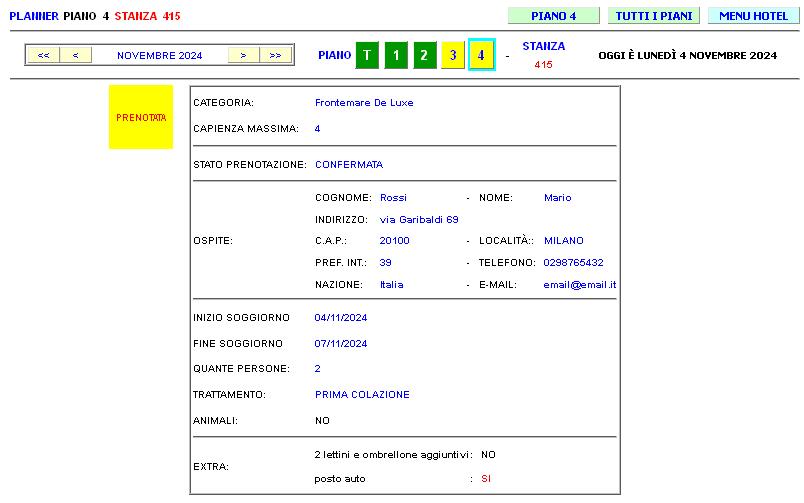Select floor 3 yellow tile
Image resolution: width=804 pixels, height=503 pixels.
click(x=453, y=55)
